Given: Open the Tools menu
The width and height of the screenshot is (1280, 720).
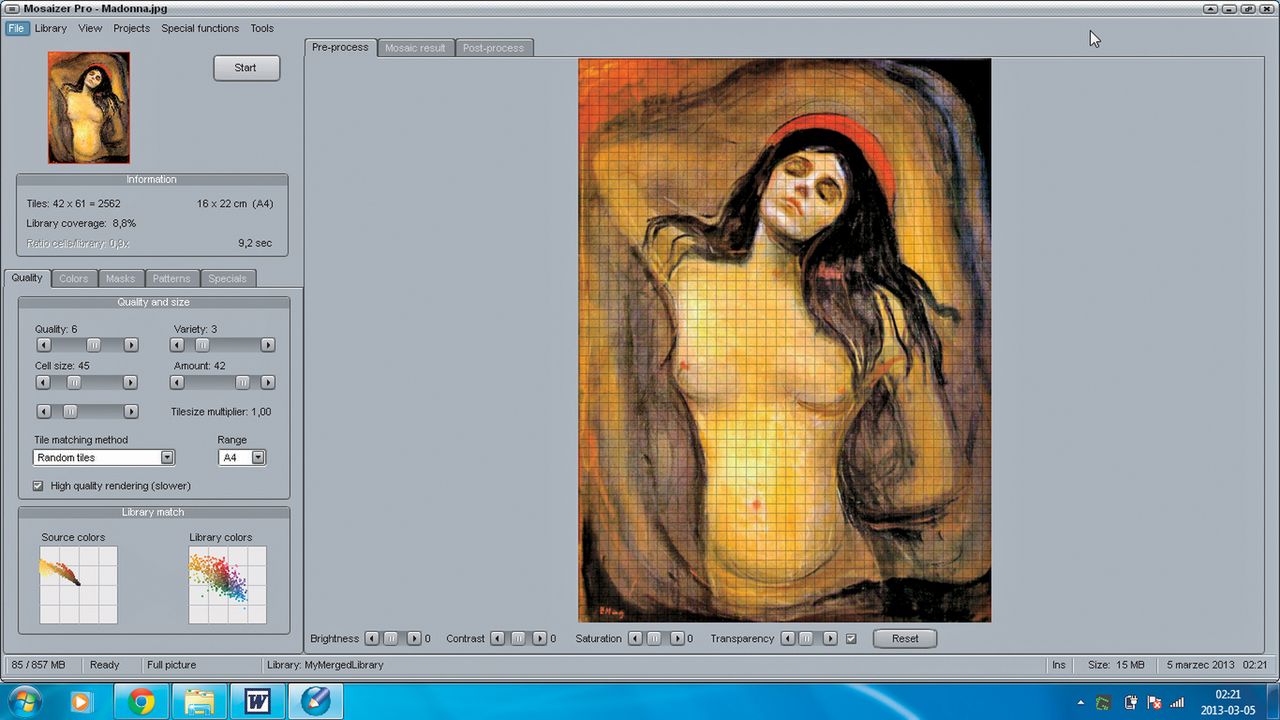Looking at the screenshot, I should point(262,28).
